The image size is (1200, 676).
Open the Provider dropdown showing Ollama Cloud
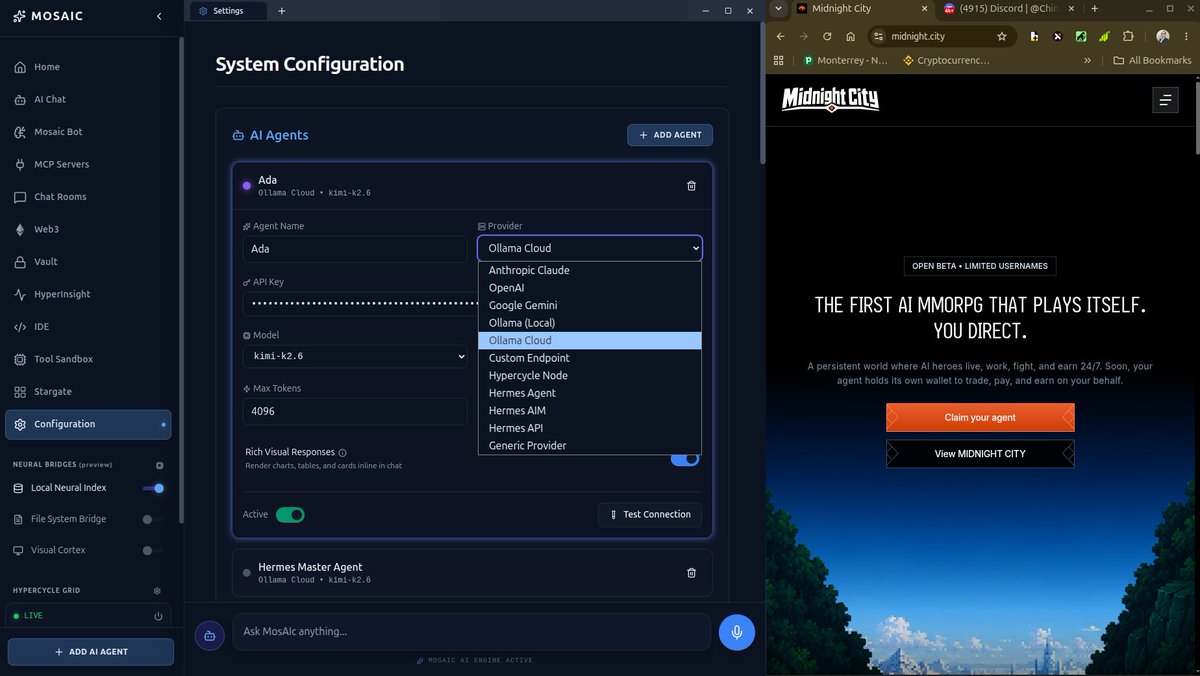590,248
